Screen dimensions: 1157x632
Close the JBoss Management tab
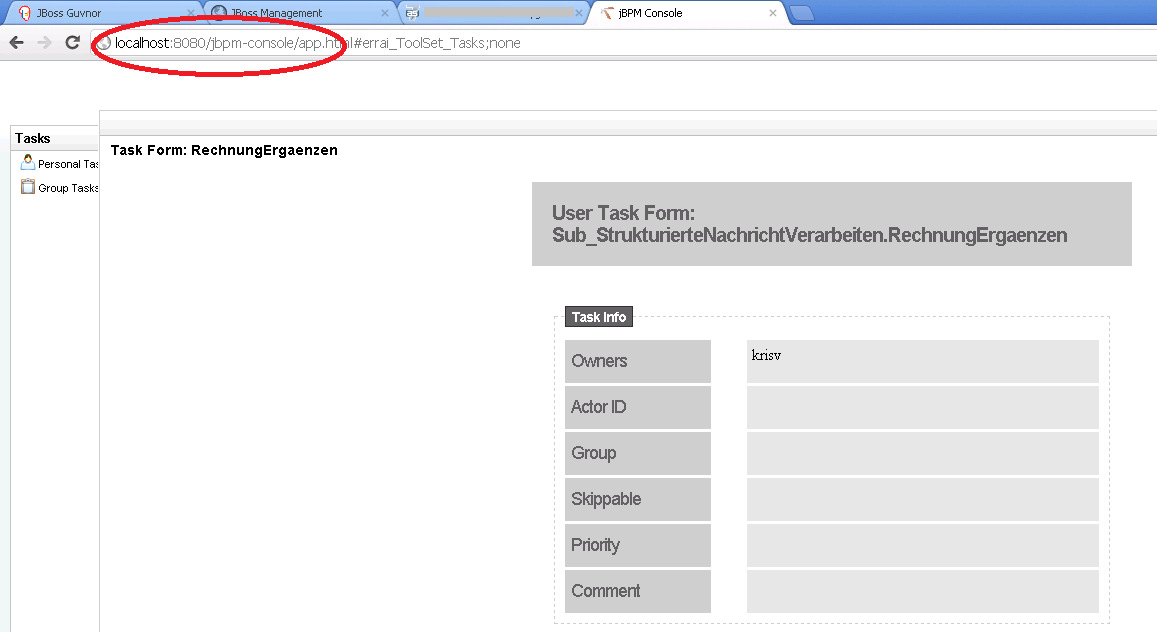pyautogui.click(x=385, y=13)
